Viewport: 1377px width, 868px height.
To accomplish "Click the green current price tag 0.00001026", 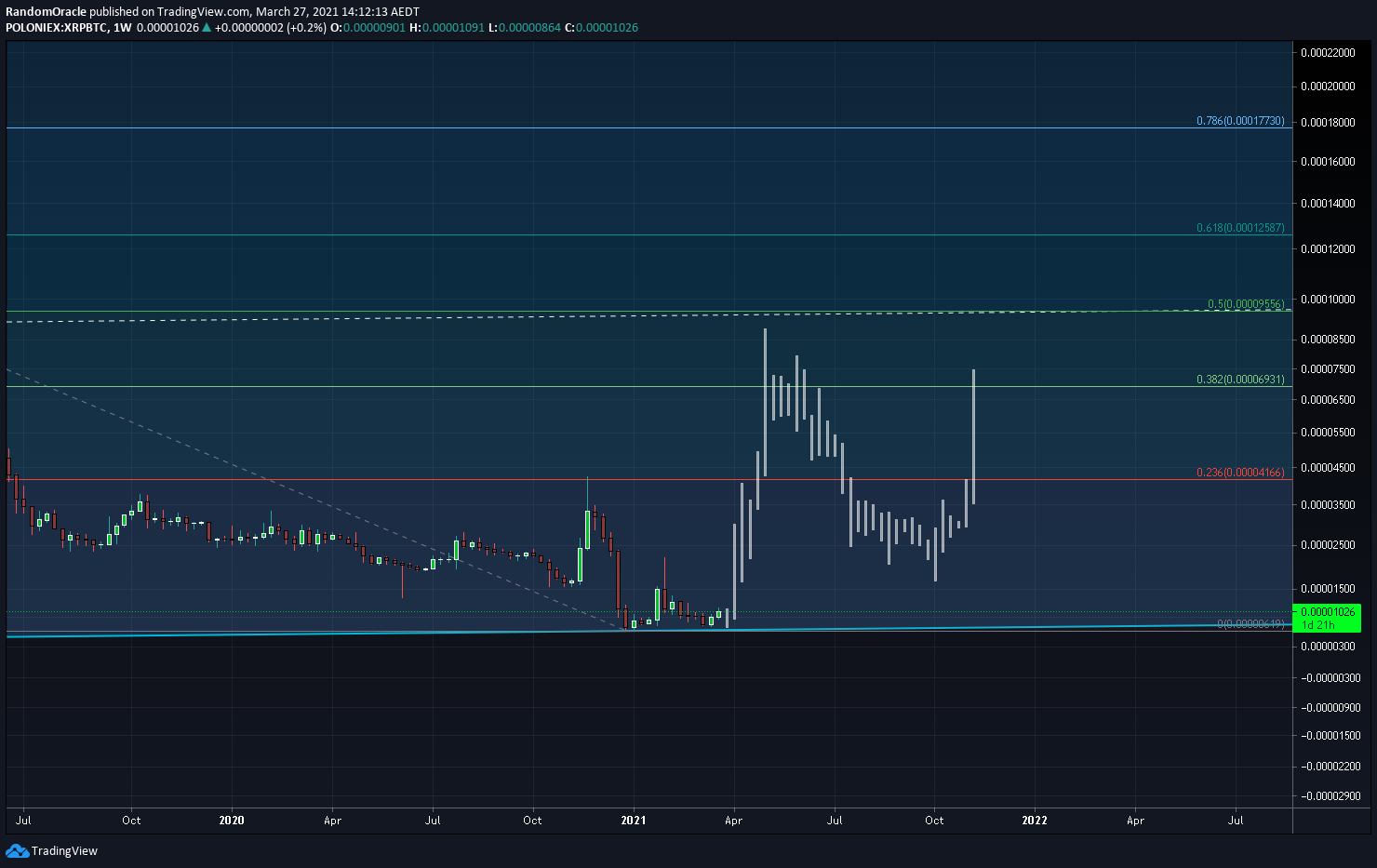I will 1328,611.
